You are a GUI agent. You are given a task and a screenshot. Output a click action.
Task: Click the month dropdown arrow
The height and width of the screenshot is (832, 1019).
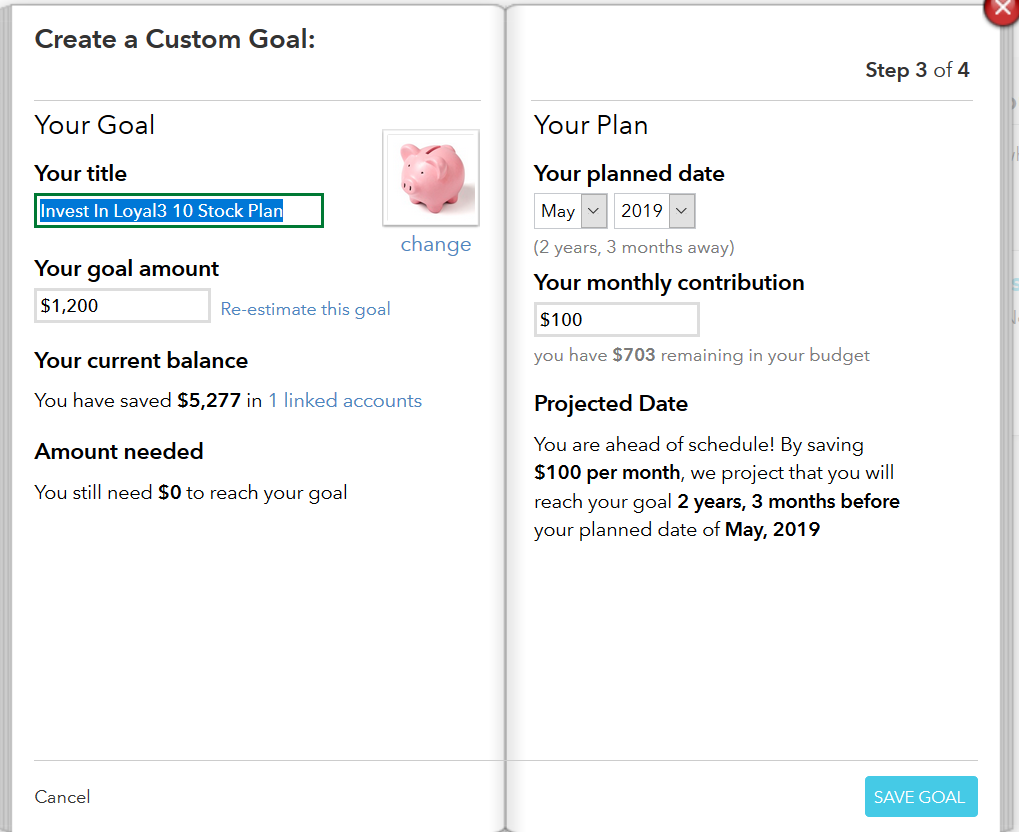(x=594, y=211)
